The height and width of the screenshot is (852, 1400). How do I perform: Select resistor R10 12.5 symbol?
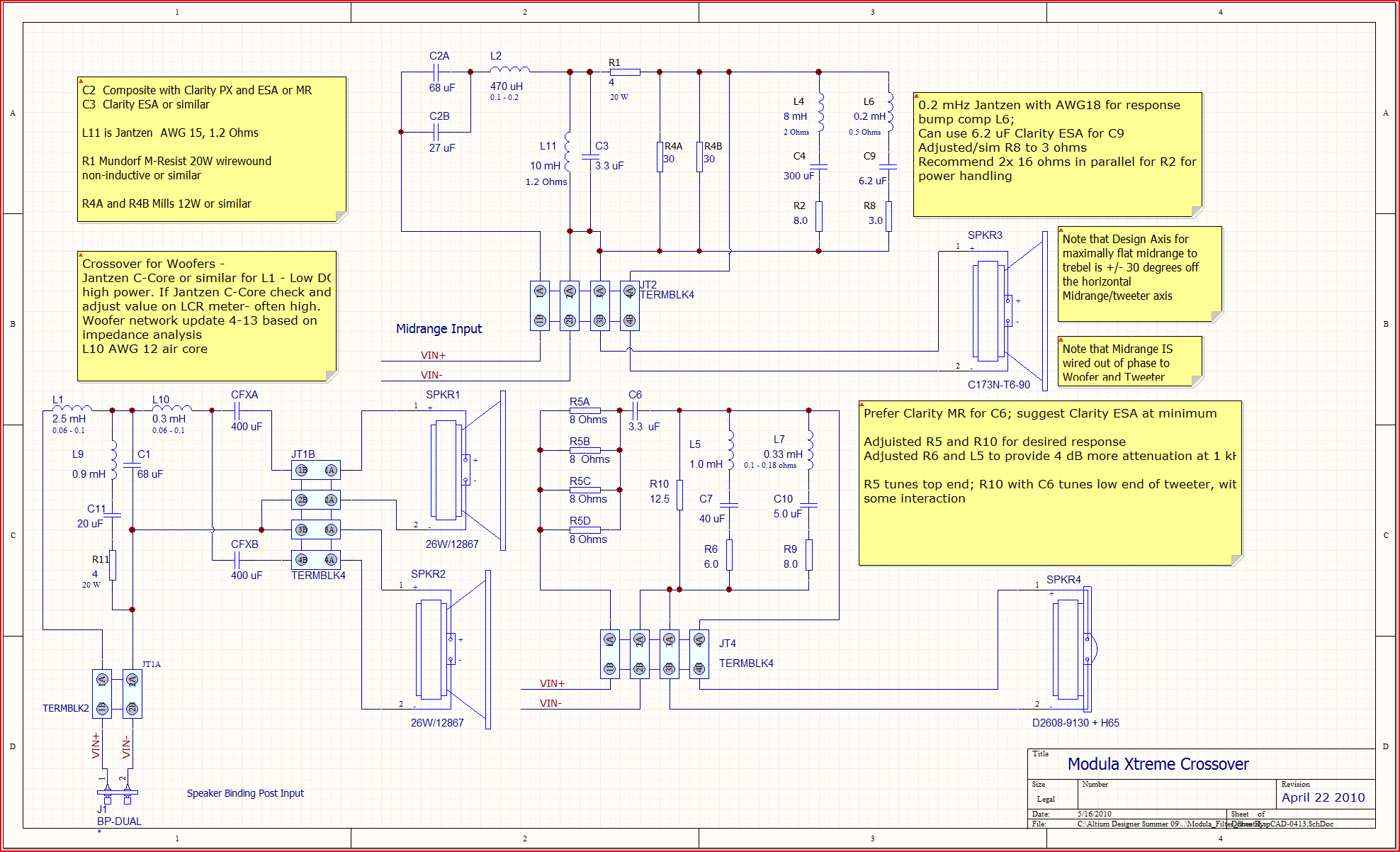(x=679, y=495)
